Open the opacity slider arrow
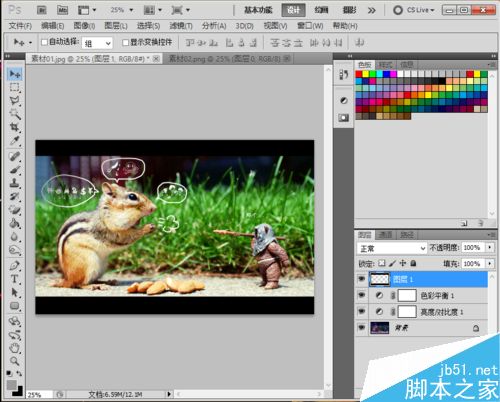Image resolution: width=500 pixels, height=402 pixels. click(x=490, y=248)
